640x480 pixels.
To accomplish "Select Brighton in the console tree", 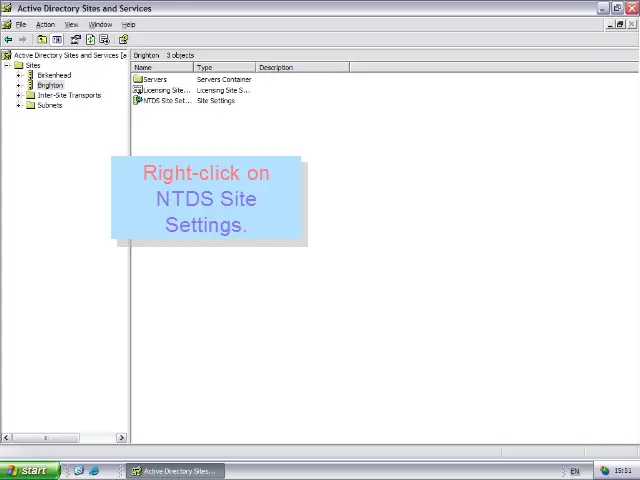I will [50, 85].
